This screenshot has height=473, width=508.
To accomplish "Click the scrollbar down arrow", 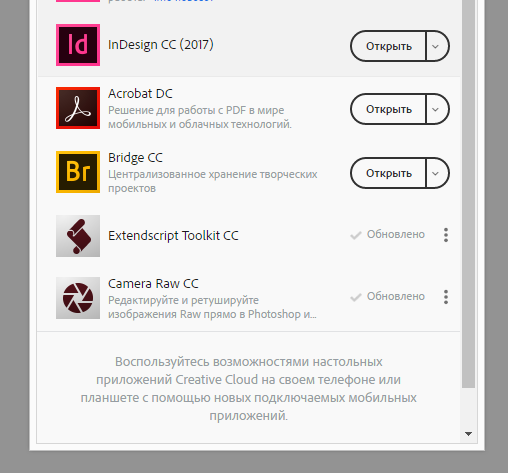I will (468, 434).
